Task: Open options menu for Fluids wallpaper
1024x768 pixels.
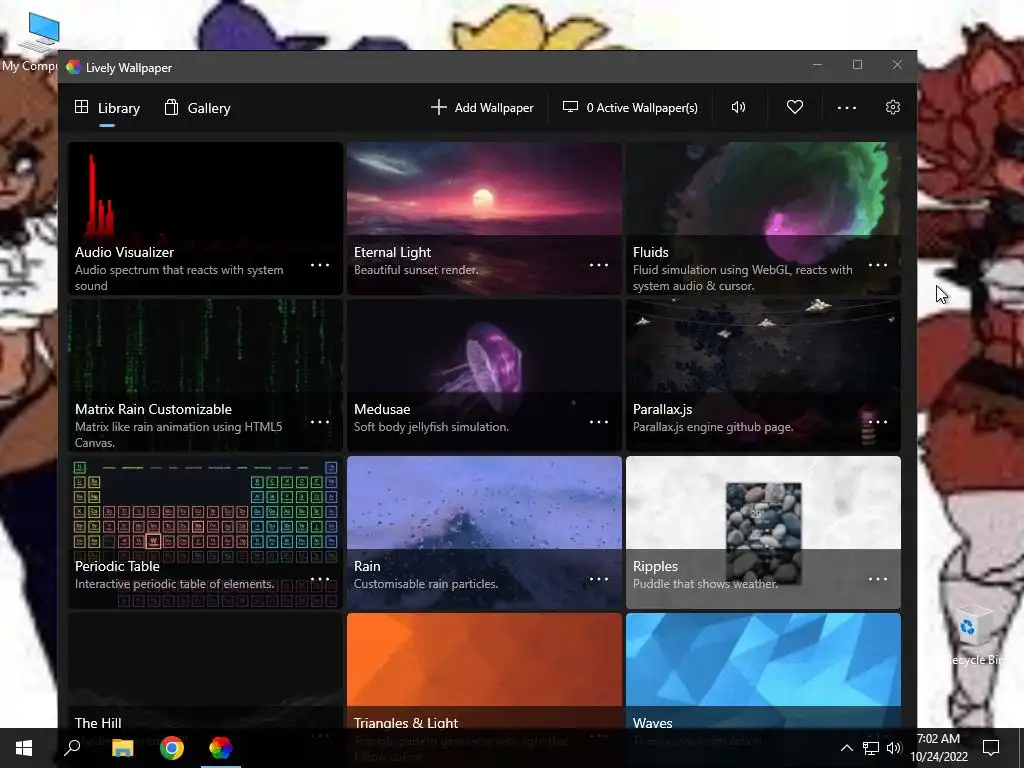Action: (x=878, y=265)
